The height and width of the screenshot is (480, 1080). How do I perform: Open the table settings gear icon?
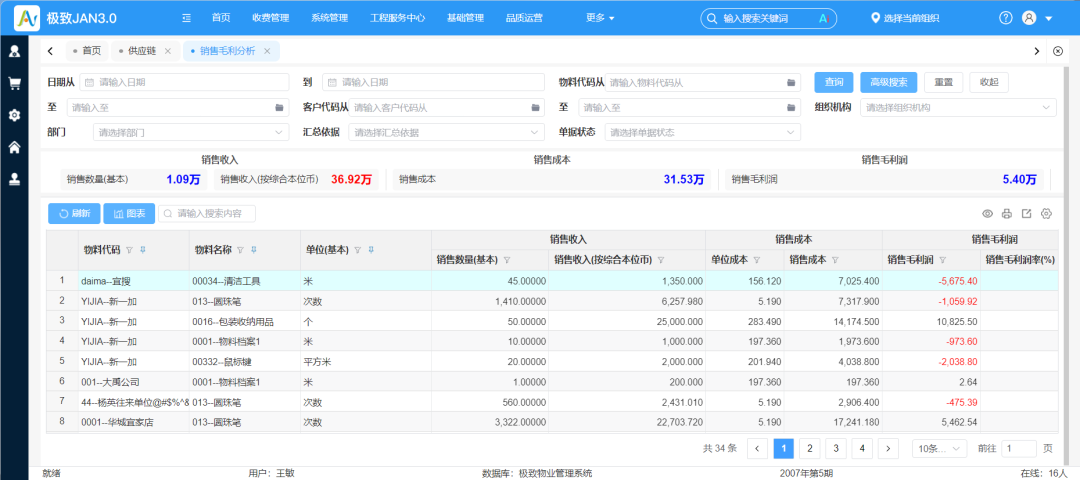pos(1046,213)
